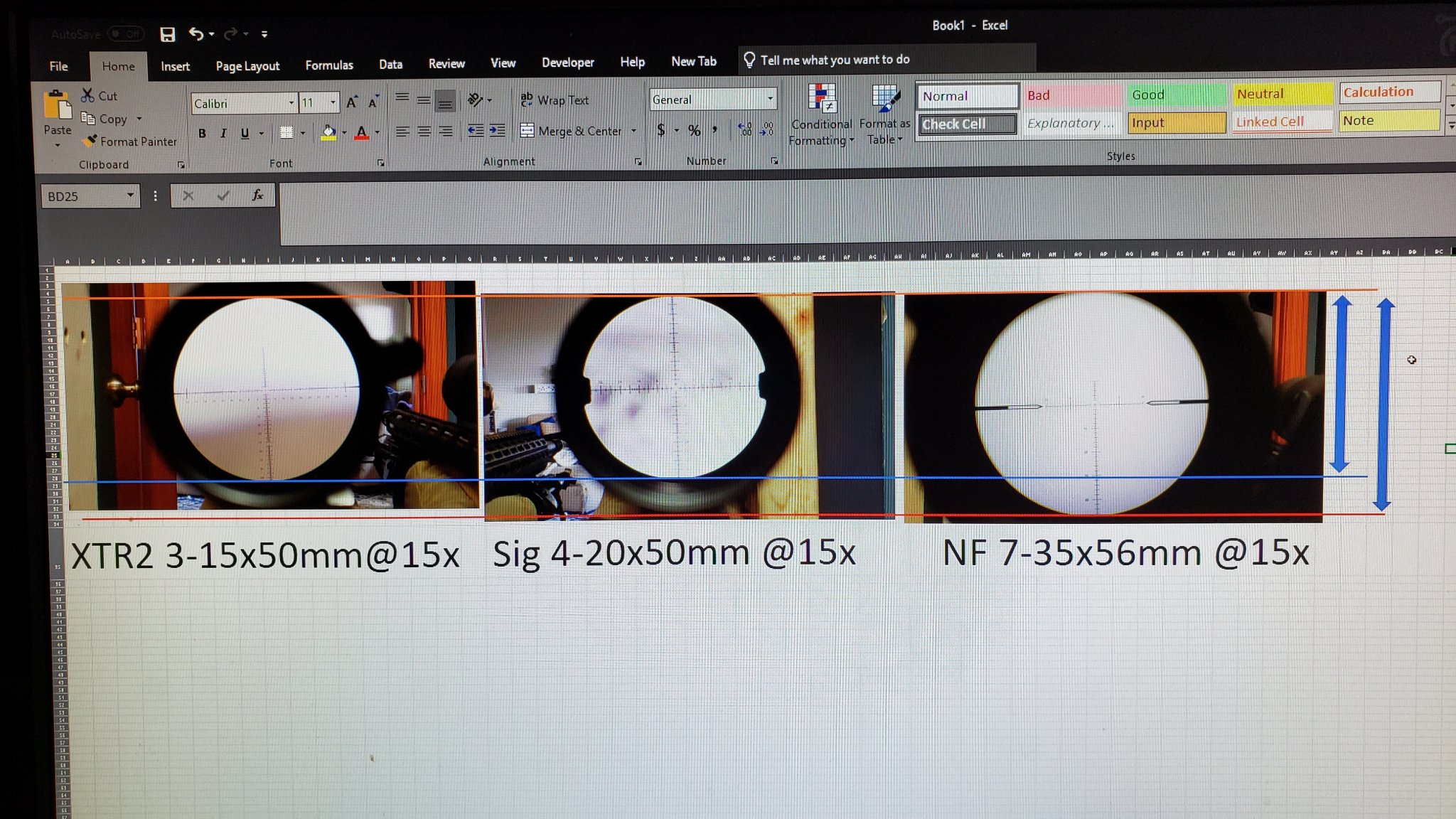Click the Percent Style icon
The image size is (1456, 819).
pyautogui.click(x=695, y=130)
